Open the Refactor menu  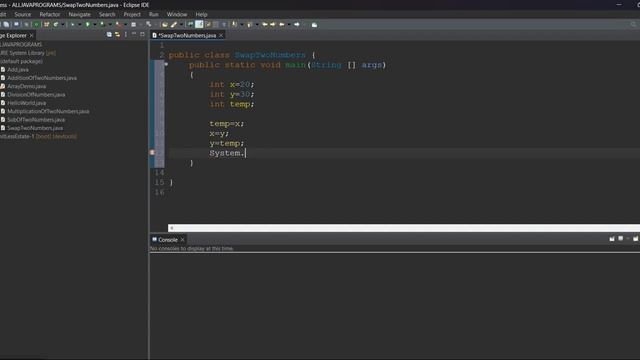pyautogui.click(x=50, y=14)
